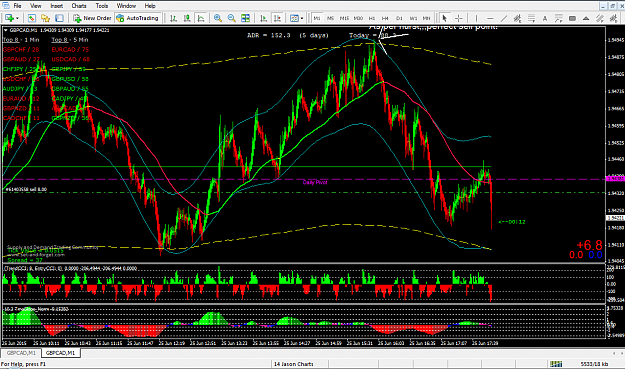Select the W1 timeframe
The width and height of the screenshot is (625, 369).
pos(413,18)
